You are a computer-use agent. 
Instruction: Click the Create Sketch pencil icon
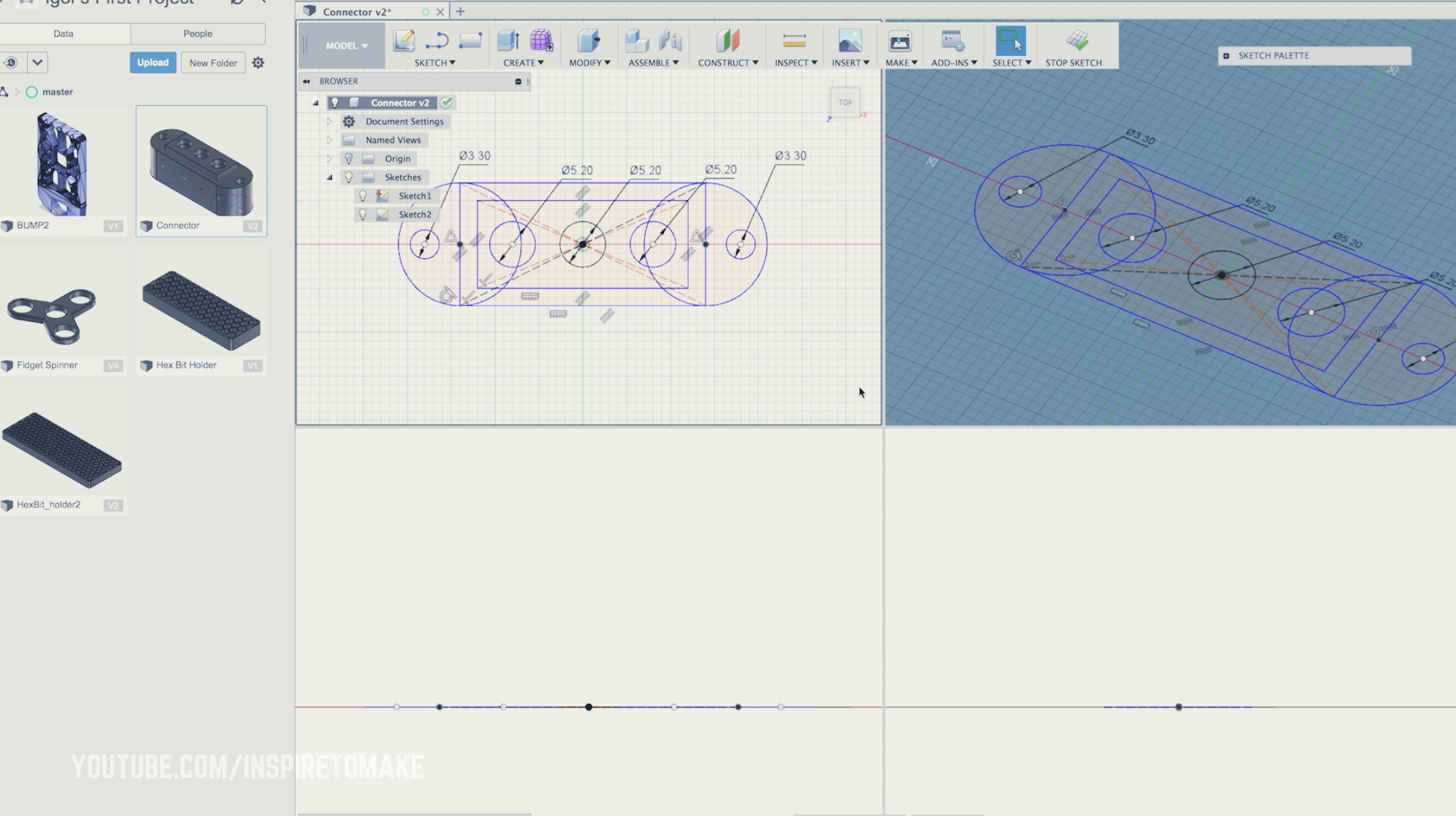(404, 41)
